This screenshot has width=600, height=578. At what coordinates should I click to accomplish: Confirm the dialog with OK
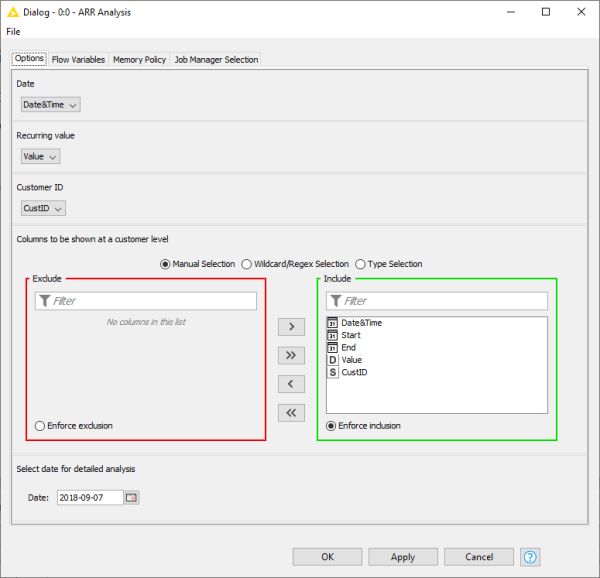click(327, 557)
